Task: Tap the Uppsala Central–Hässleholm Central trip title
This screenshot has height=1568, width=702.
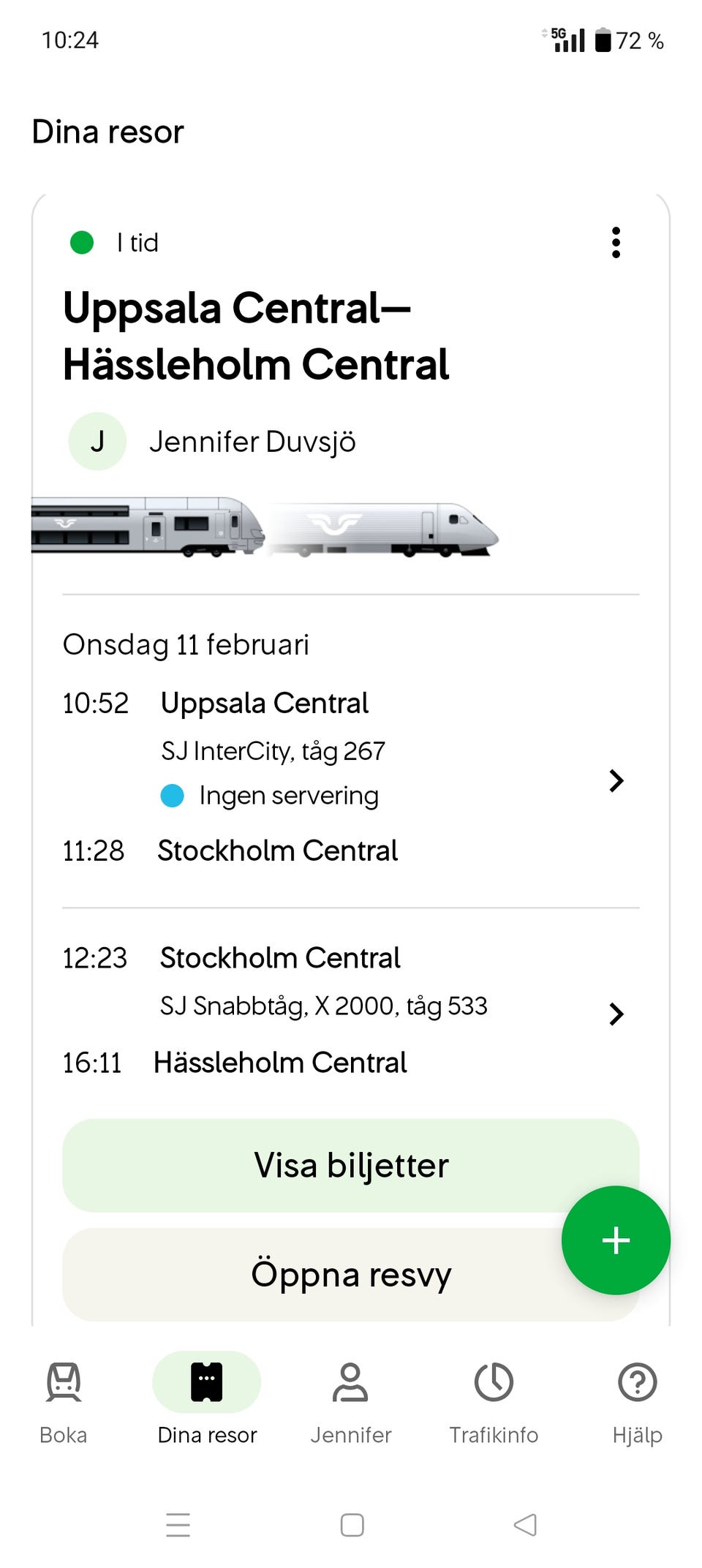Action: (256, 336)
